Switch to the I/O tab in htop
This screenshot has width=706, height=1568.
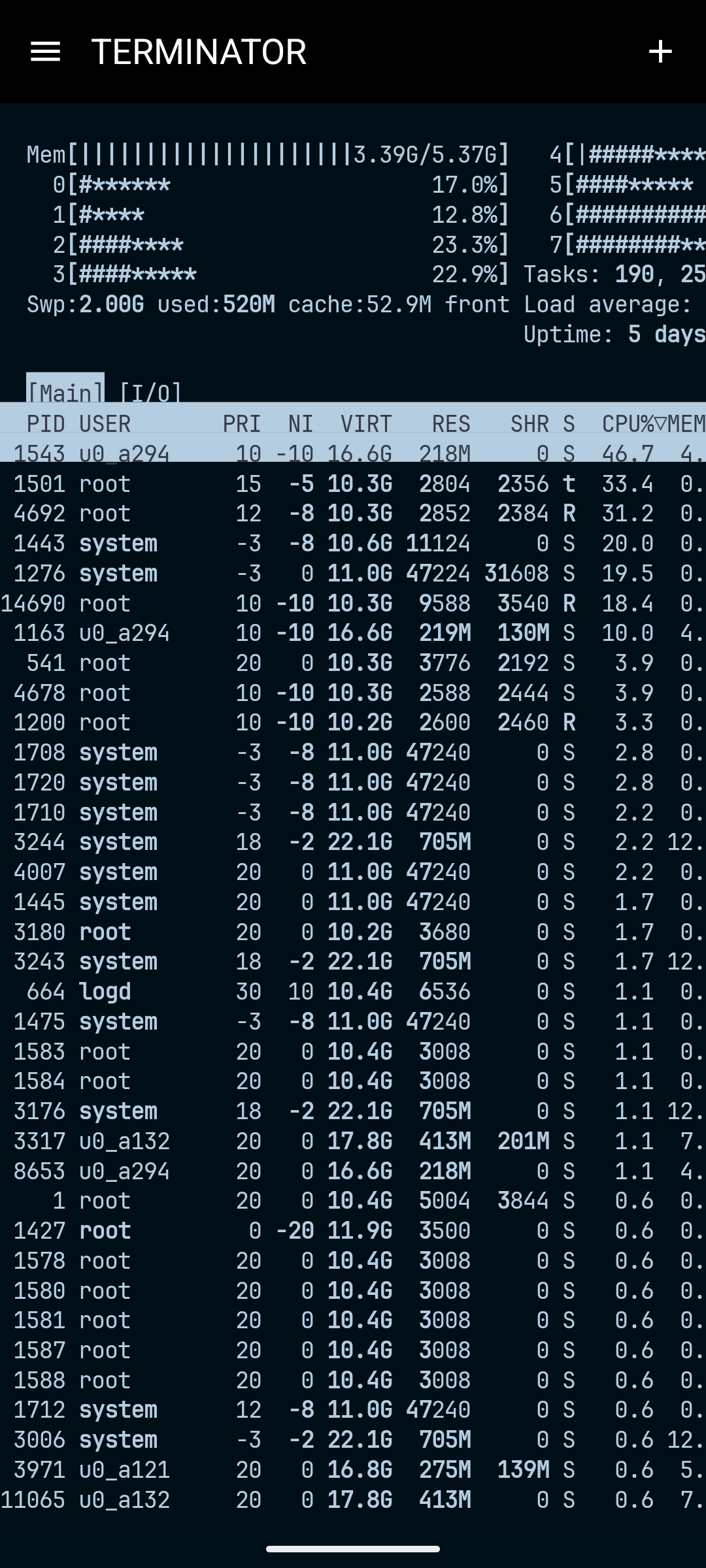(150, 393)
